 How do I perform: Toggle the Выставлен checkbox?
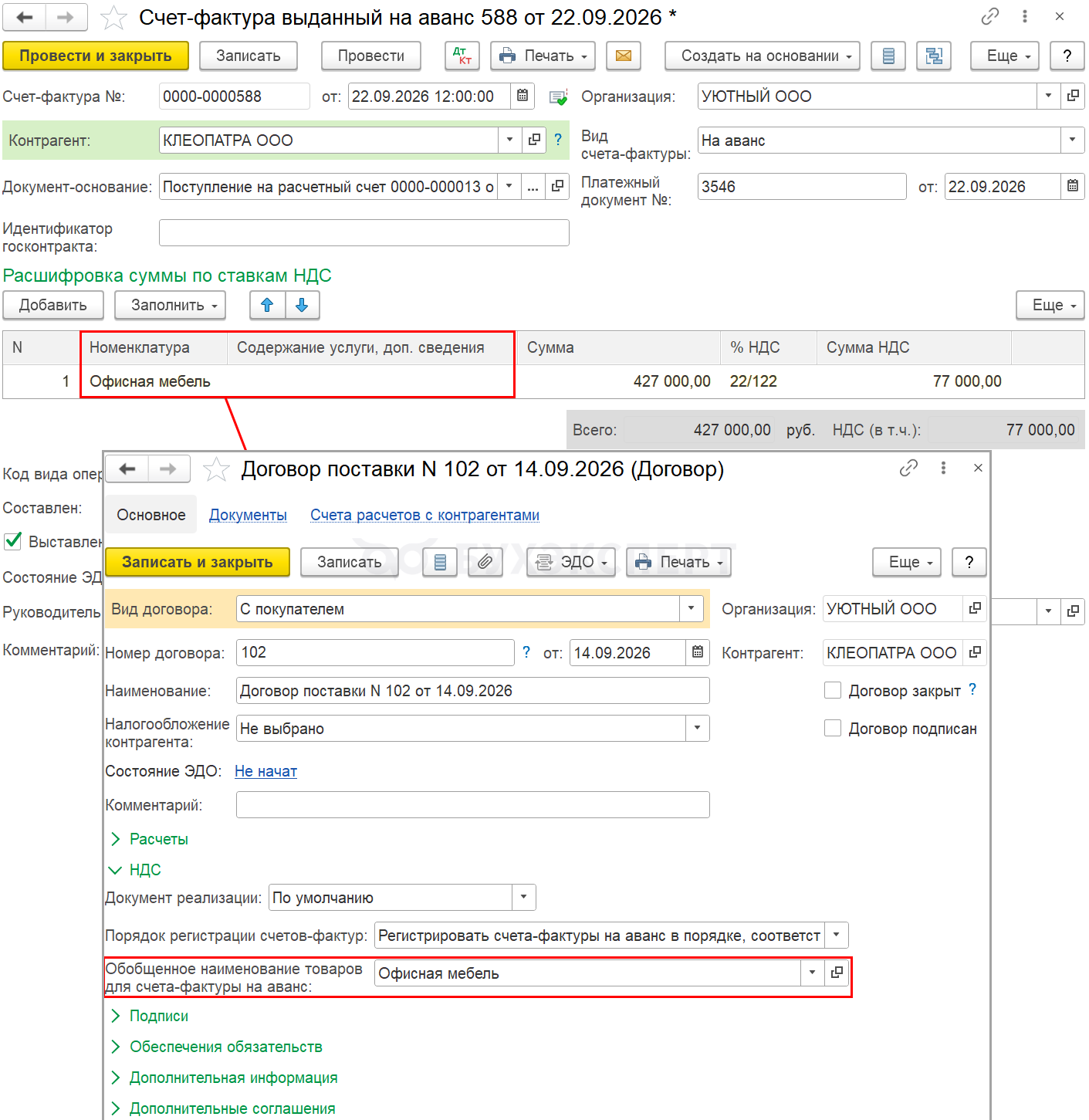[x=13, y=541]
